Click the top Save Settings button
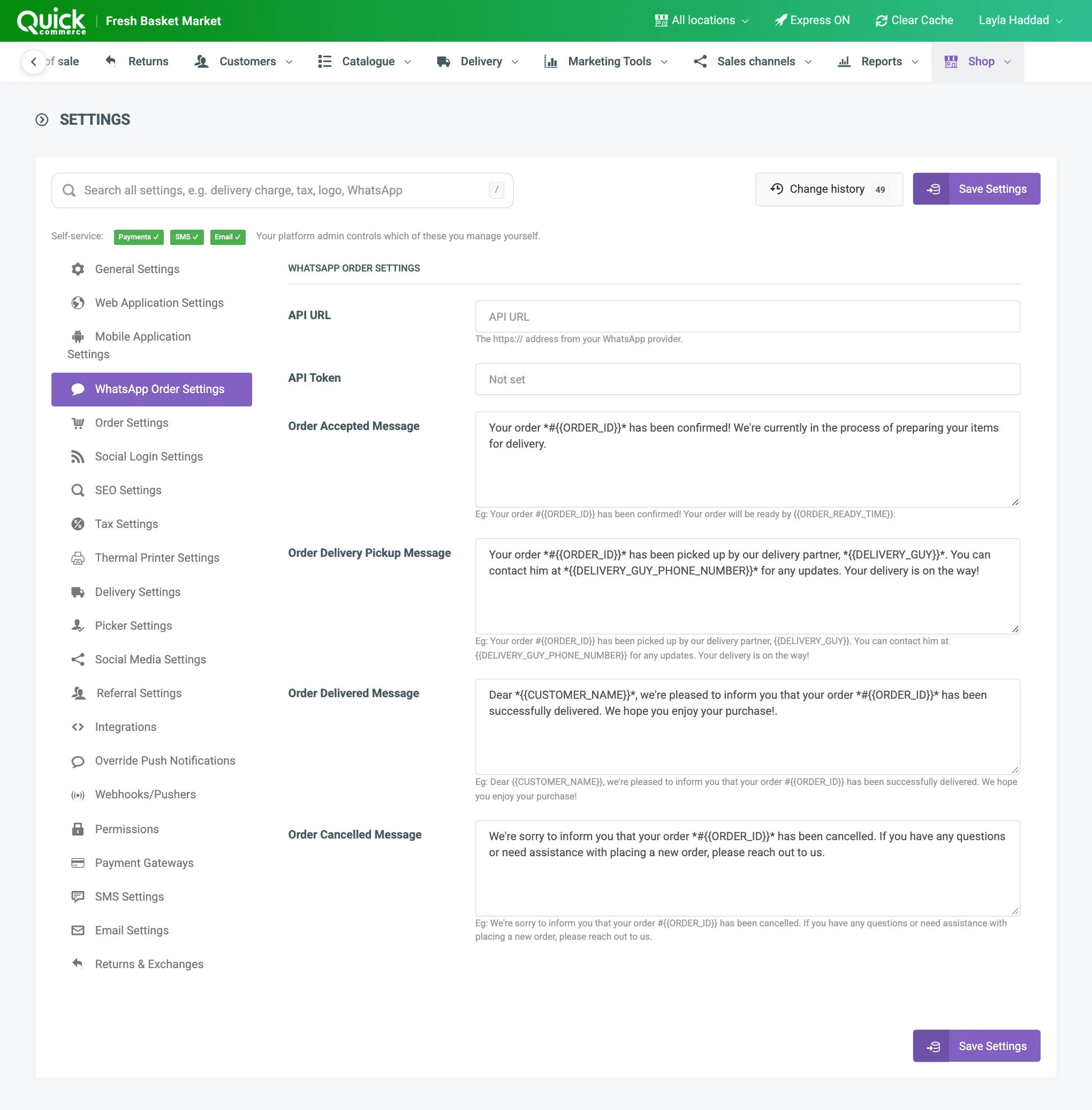The height and width of the screenshot is (1110, 1092). [x=976, y=188]
